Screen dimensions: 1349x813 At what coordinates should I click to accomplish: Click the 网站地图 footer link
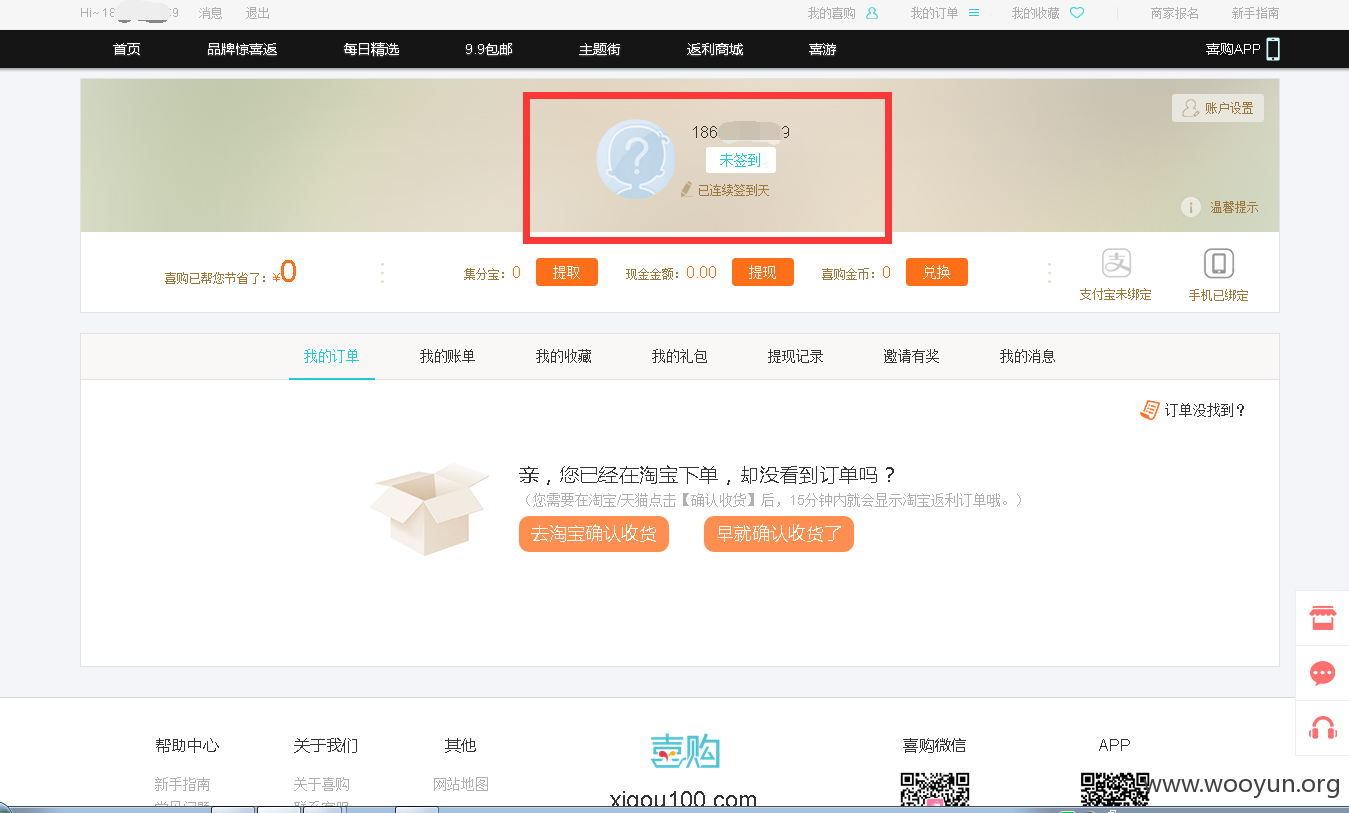pos(460,784)
